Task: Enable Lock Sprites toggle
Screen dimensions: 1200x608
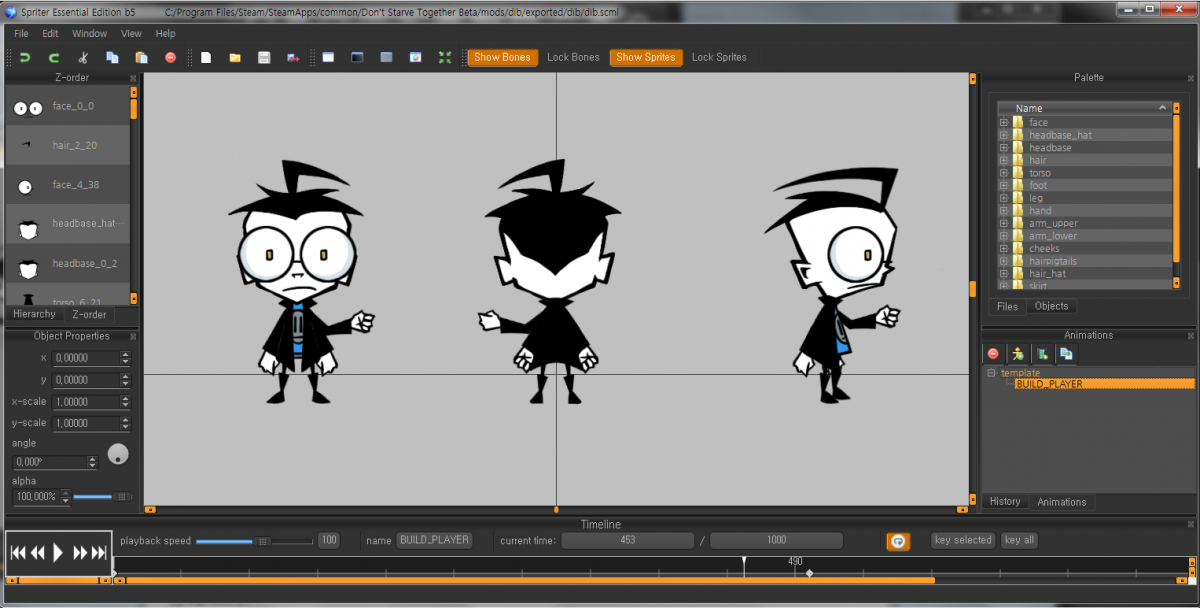Action: pos(719,58)
